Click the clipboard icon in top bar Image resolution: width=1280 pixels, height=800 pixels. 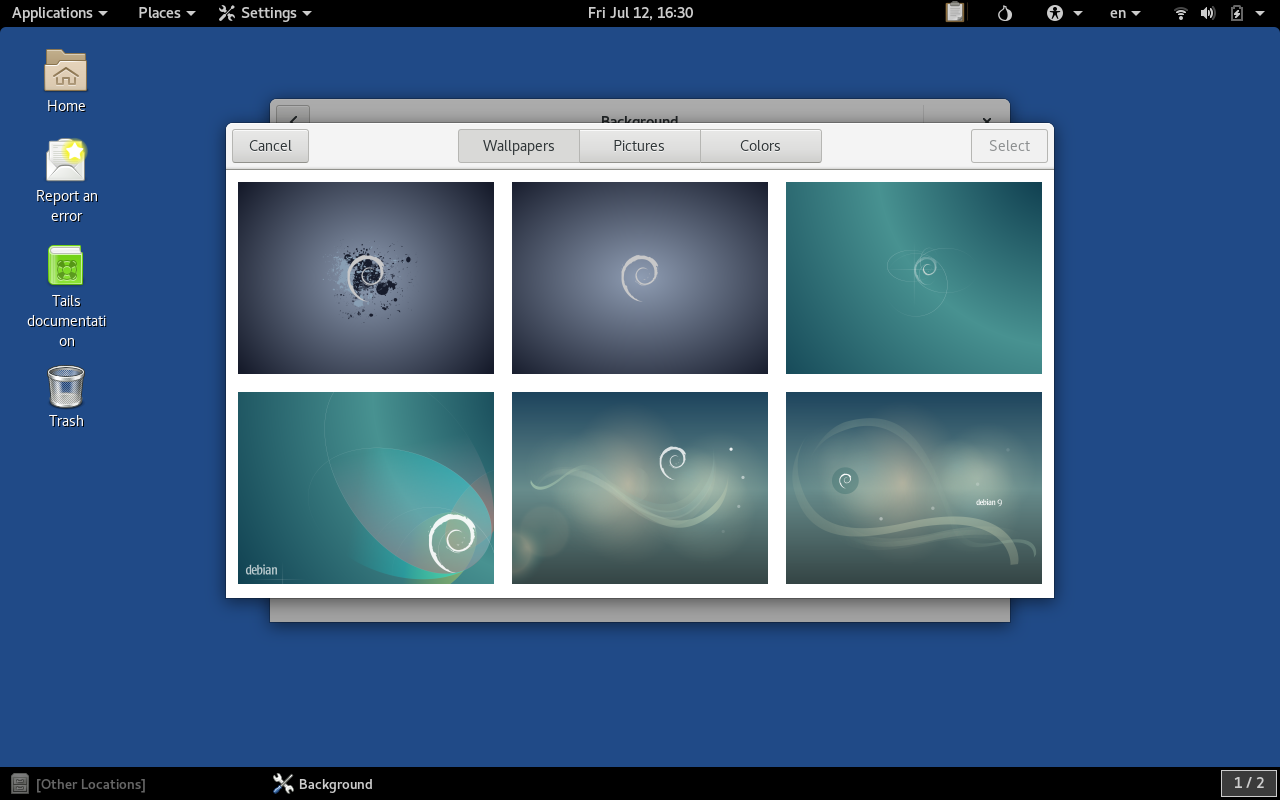(x=955, y=13)
